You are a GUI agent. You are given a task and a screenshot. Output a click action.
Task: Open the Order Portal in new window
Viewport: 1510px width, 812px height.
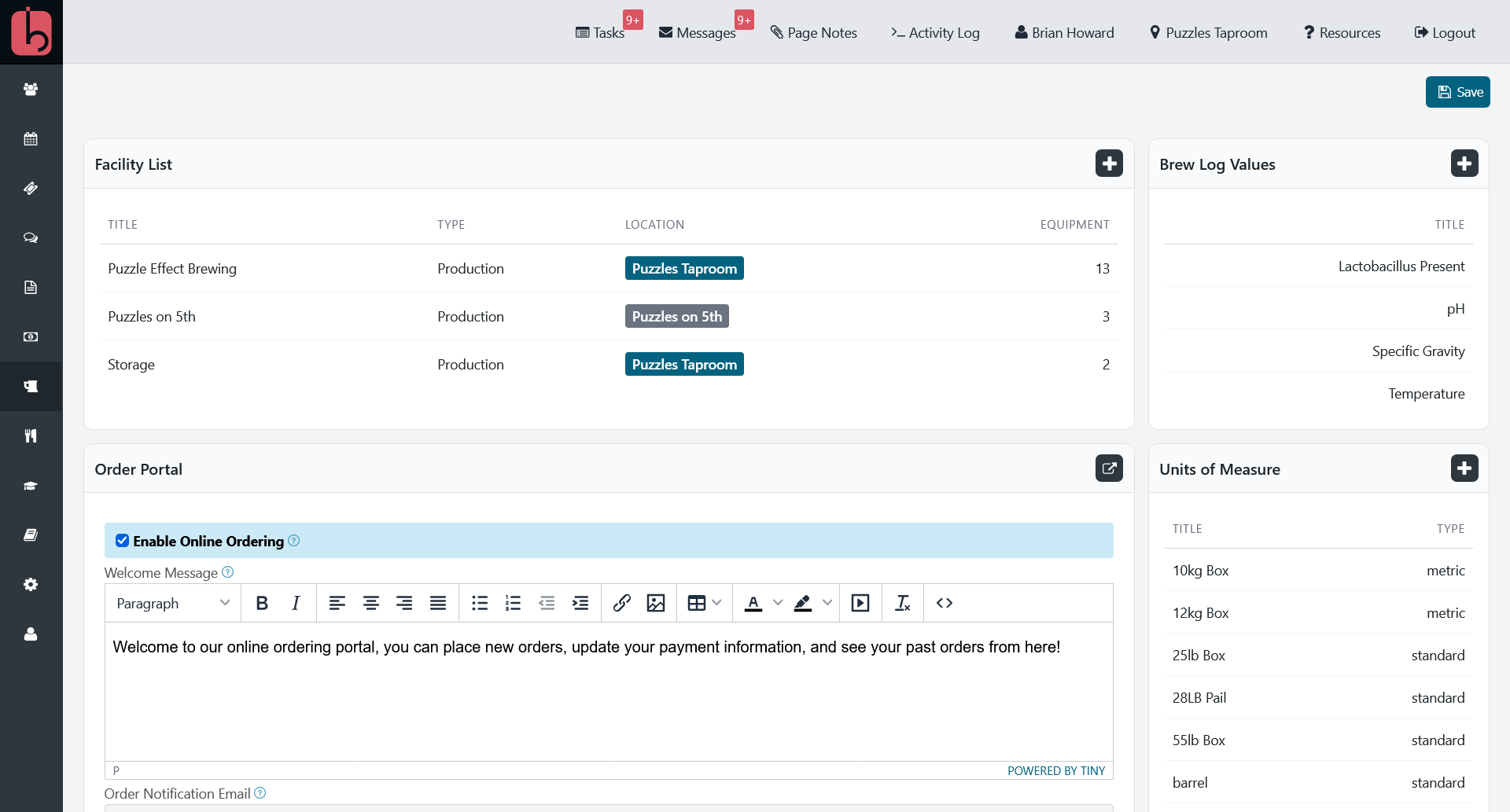click(1109, 468)
